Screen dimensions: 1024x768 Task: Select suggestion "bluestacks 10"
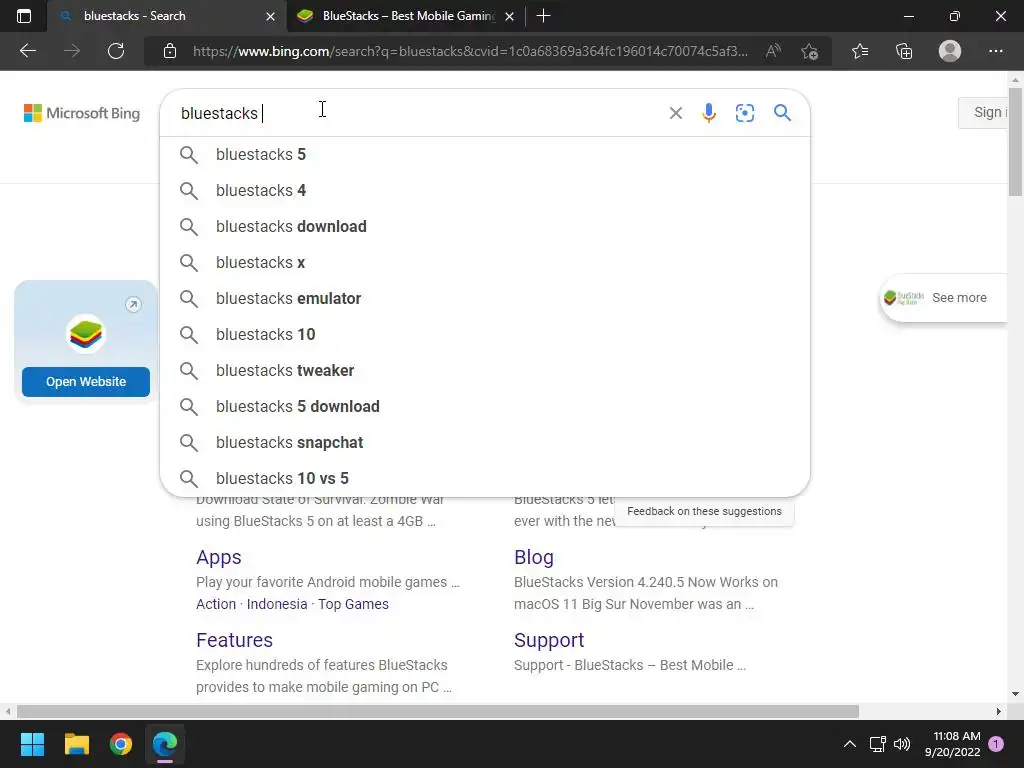485,334
